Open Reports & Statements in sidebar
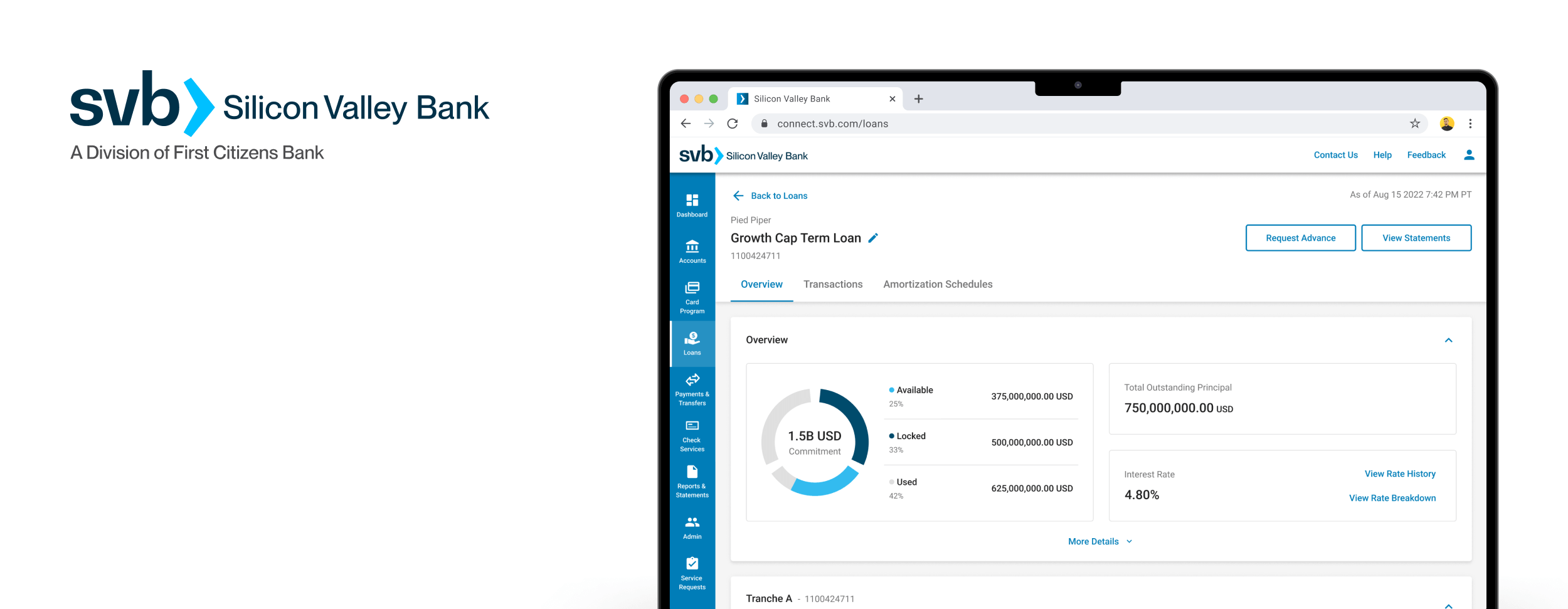This screenshot has height=609, width=1568. pyautogui.click(x=692, y=482)
